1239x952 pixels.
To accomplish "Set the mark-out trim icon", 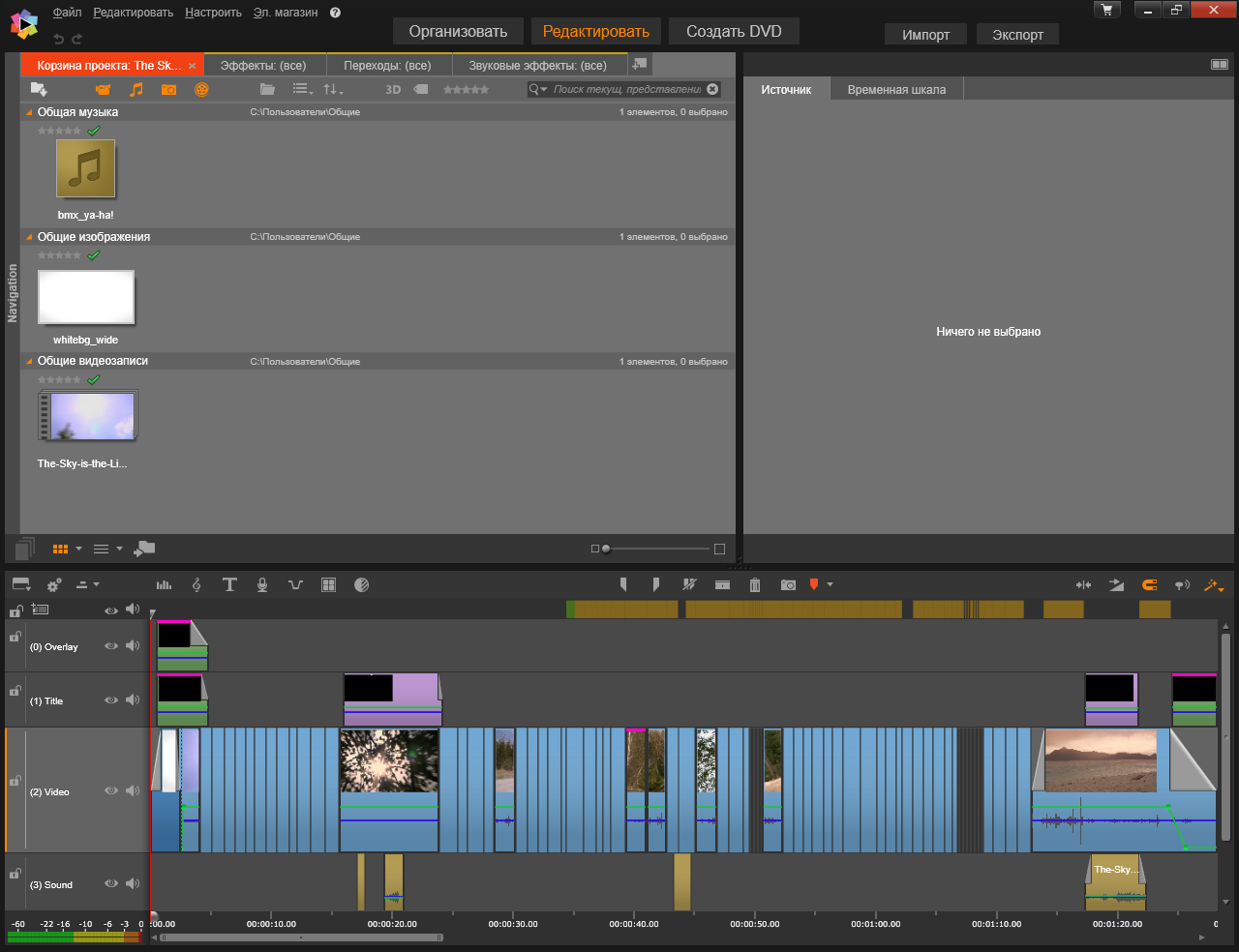I will [x=656, y=584].
